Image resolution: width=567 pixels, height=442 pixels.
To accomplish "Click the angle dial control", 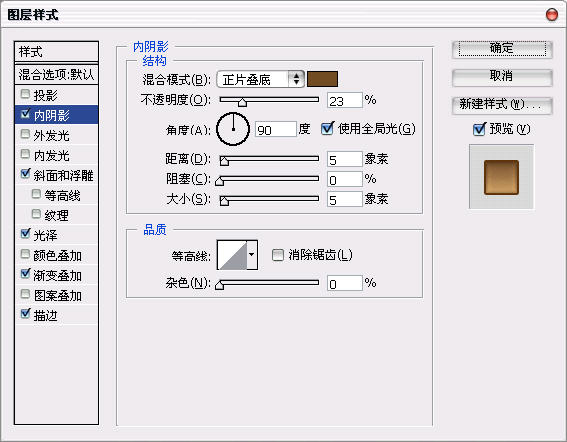I will pyautogui.click(x=233, y=129).
